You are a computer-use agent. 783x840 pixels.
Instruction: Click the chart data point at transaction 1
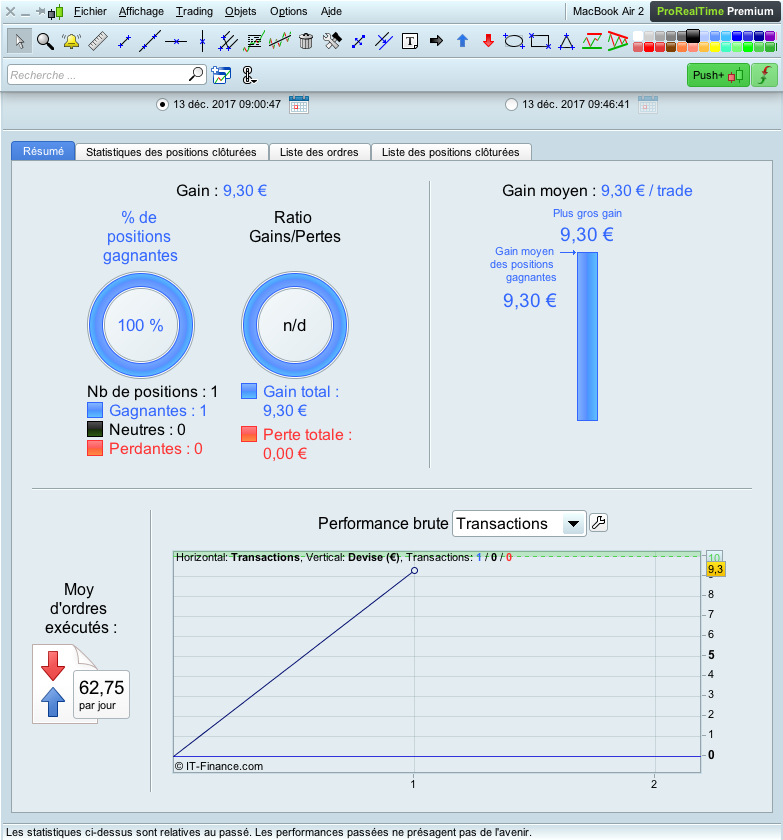click(414, 571)
